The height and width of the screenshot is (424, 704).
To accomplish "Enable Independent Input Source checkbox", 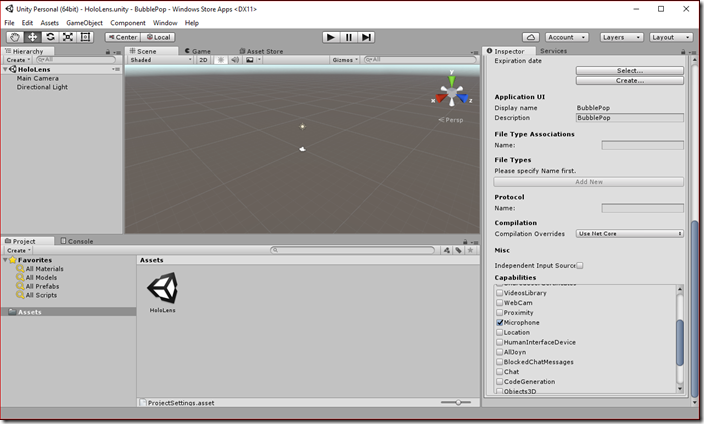I will click(580, 265).
